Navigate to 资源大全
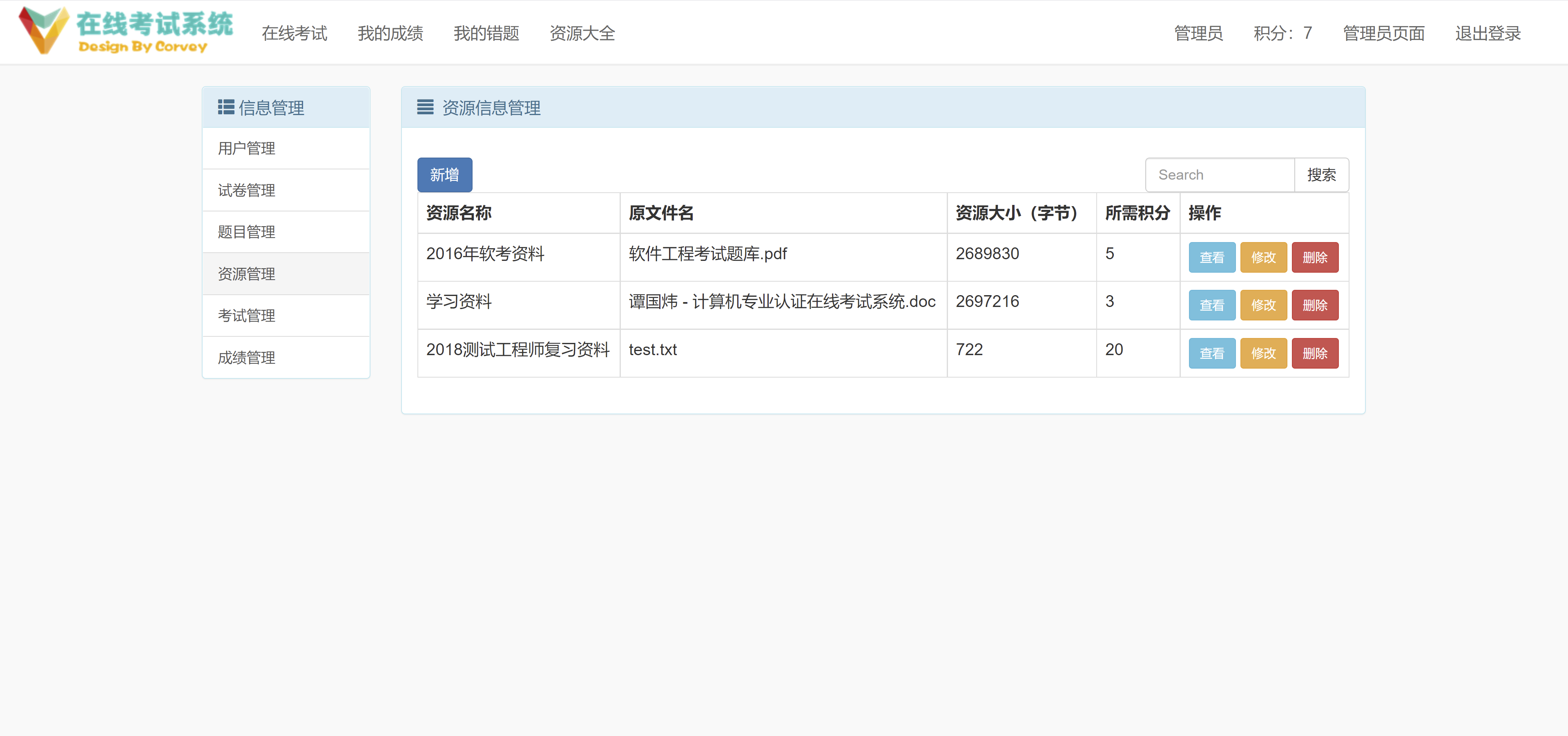Image resolution: width=1568 pixels, height=736 pixels. tap(582, 33)
